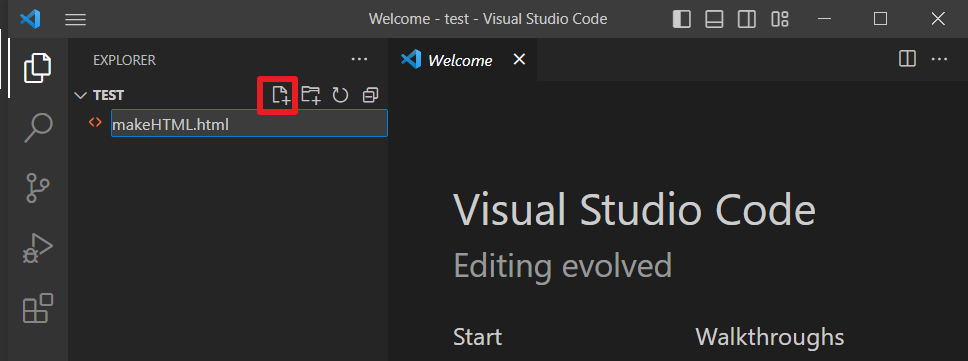Click the Visual Studio Code heading
Image resolution: width=968 pixels, height=361 pixels.
(635, 209)
